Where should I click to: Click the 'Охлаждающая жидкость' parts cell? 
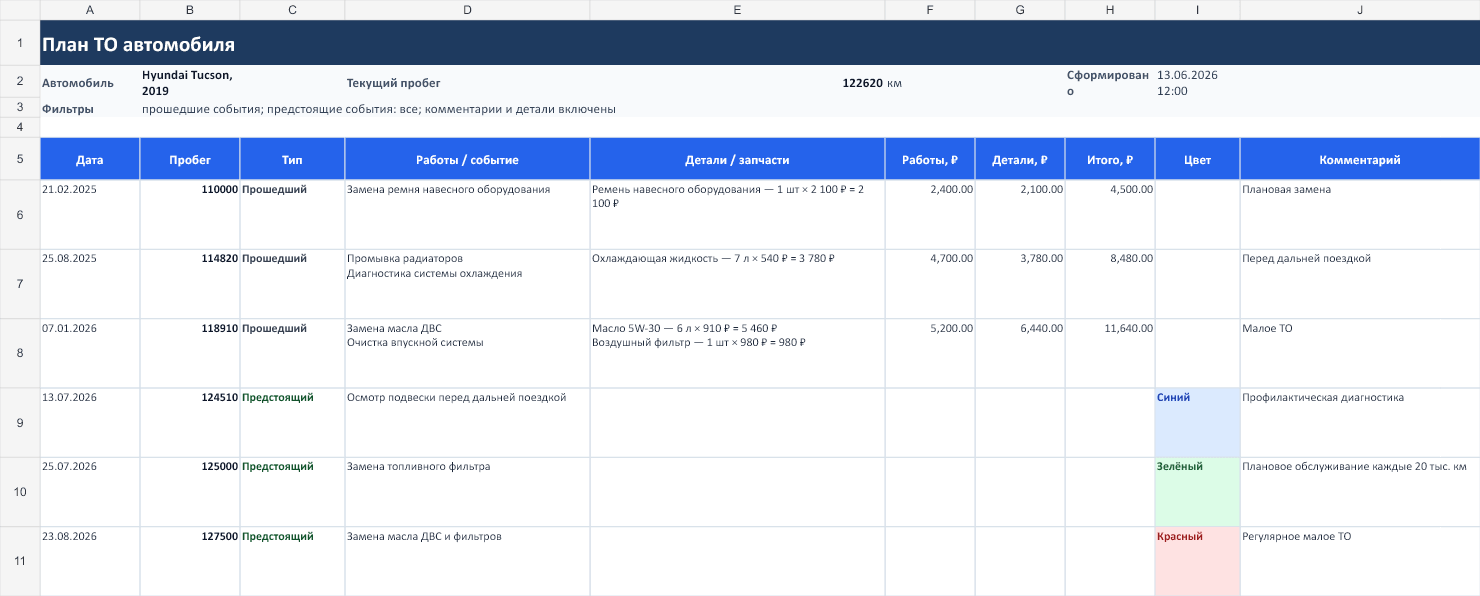click(737, 284)
